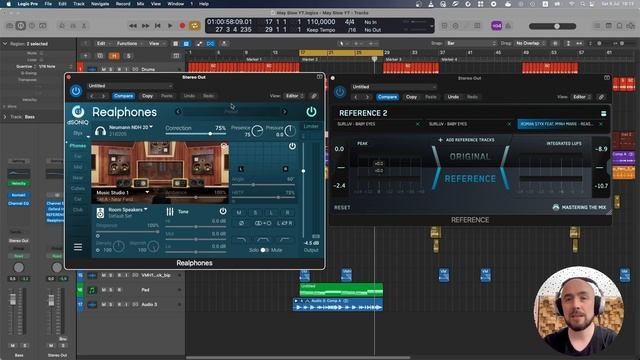The image size is (640, 360).
Task: Click Add Reference Tracks
Action: point(466,140)
